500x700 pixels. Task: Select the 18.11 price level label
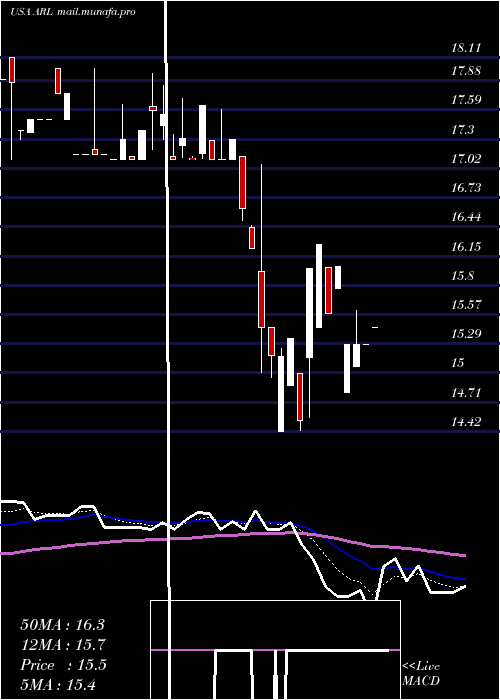466,48
